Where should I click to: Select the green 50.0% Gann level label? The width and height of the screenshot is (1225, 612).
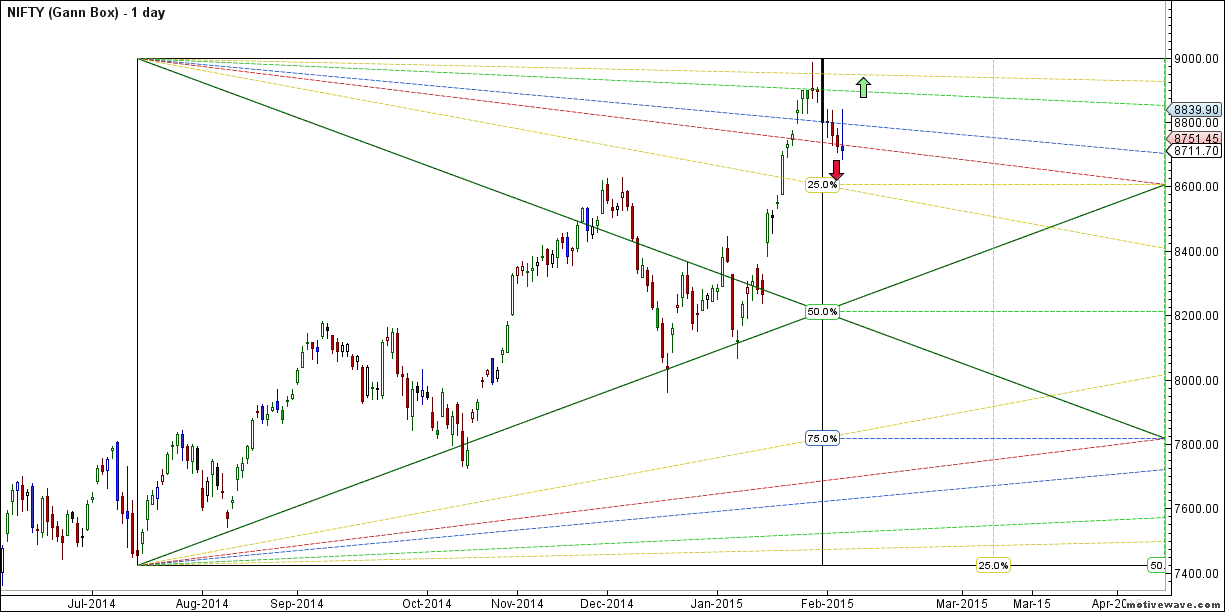[822, 311]
